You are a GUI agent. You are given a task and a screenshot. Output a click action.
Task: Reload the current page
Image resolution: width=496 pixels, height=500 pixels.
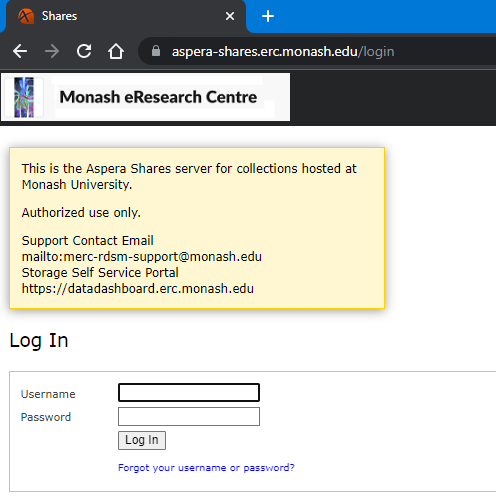coord(84,51)
